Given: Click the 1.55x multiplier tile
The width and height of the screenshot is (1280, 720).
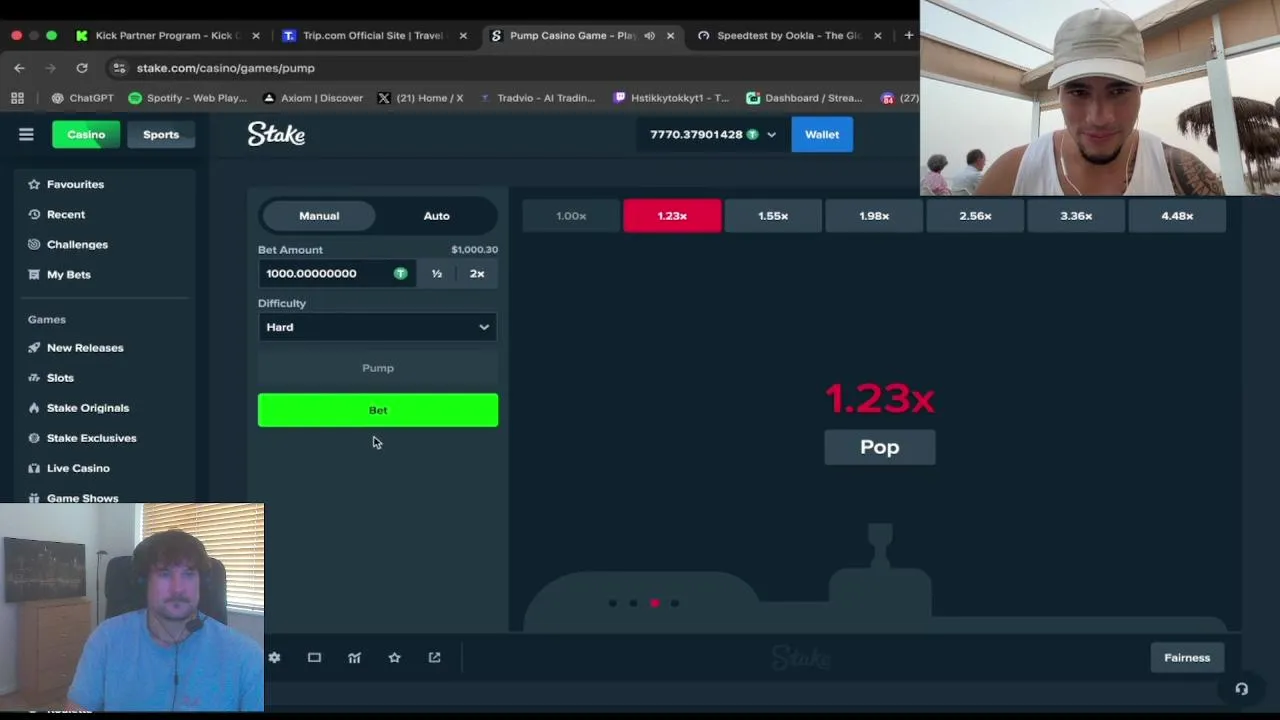Looking at the screenshot, I should (773, 216).
